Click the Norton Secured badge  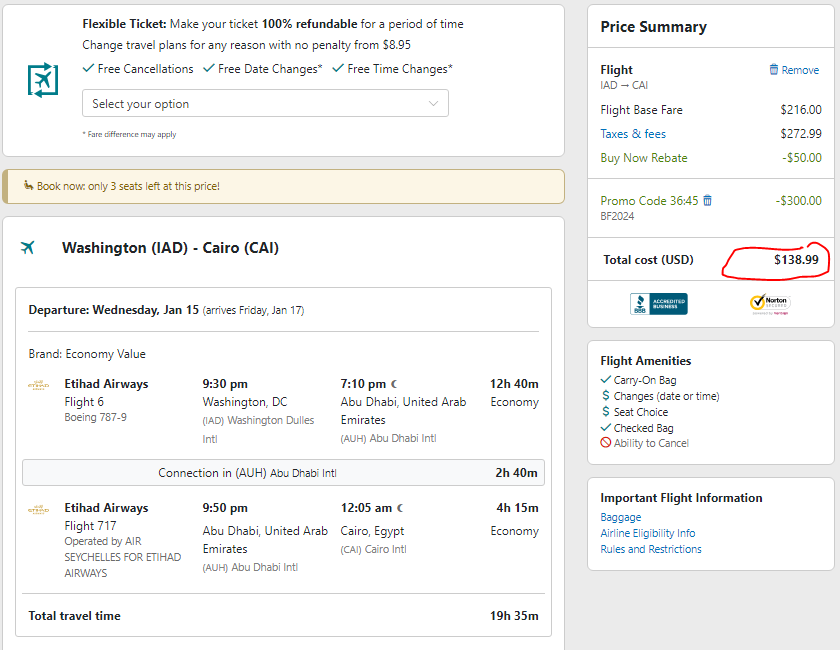[770, 304]
